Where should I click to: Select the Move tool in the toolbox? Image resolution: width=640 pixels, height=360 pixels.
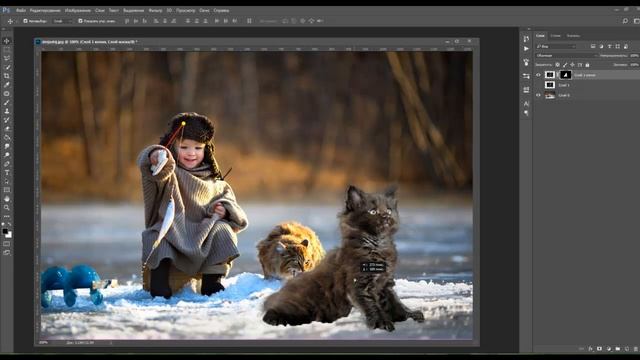pos(7,41)
